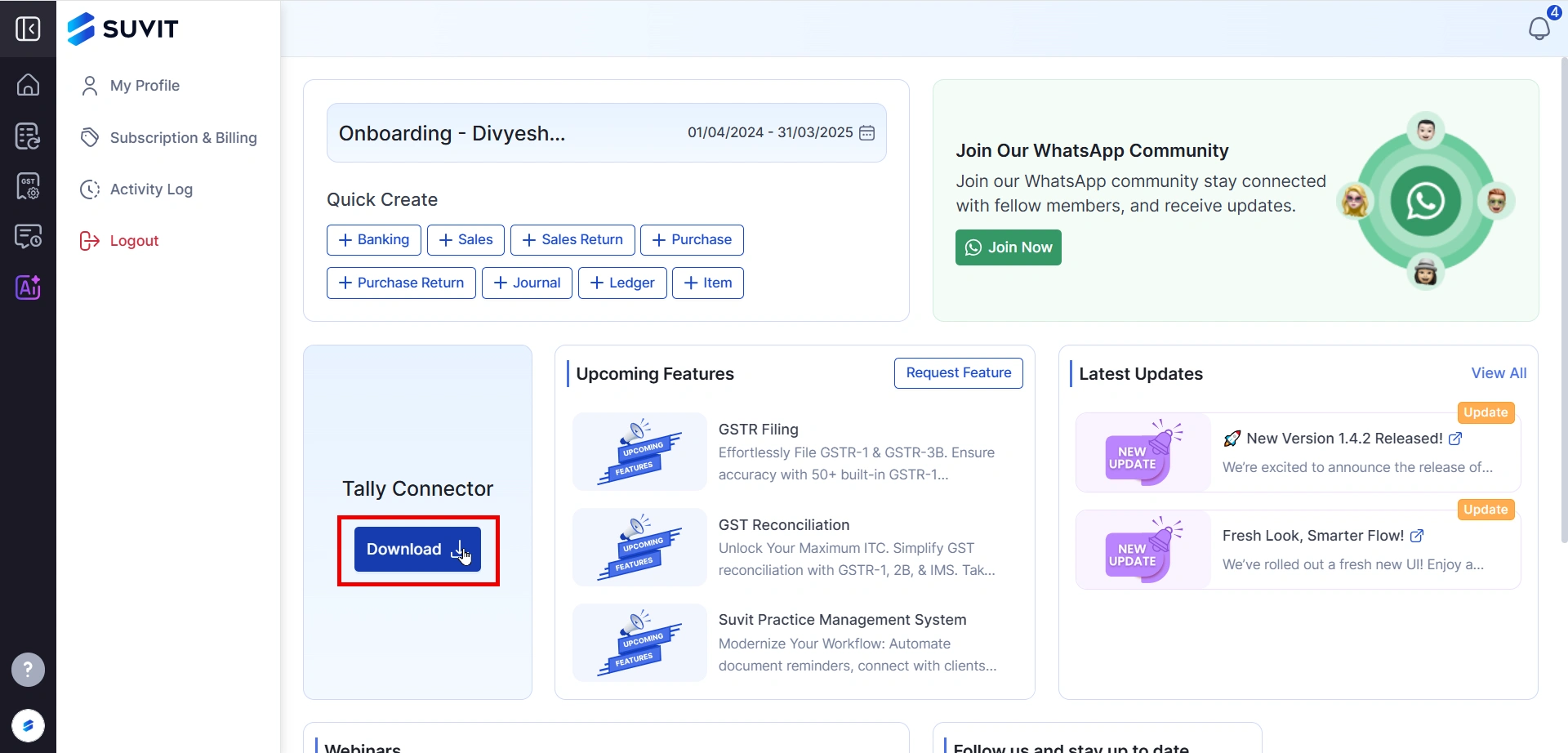Open GST Reconciliation upcoming feature thumbnail
1568x753 pixels.
coord(639,547)
